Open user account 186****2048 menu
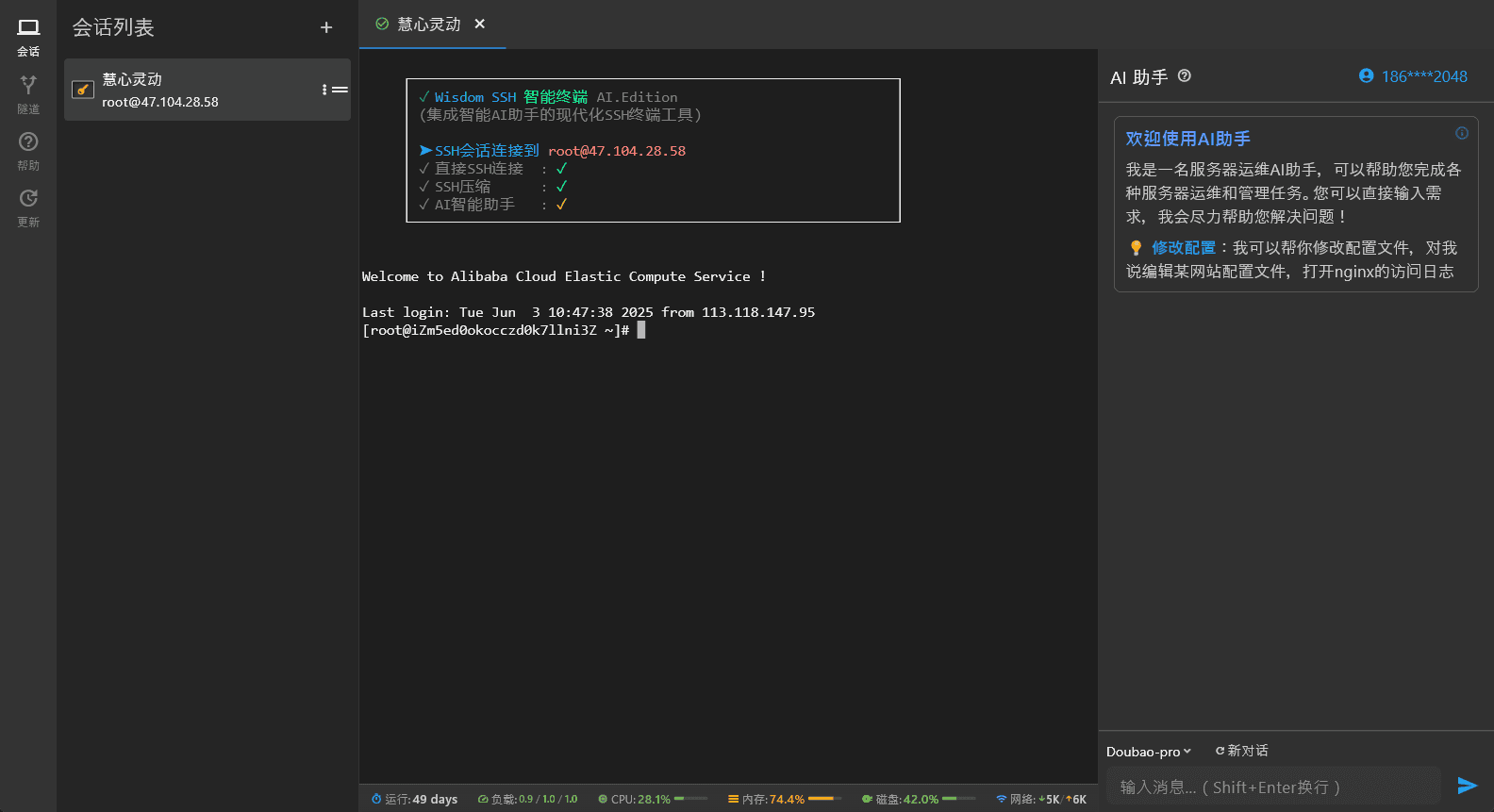Image resolution: width=1494 pixels, height=812 pixels. [x=1413, y=76]
